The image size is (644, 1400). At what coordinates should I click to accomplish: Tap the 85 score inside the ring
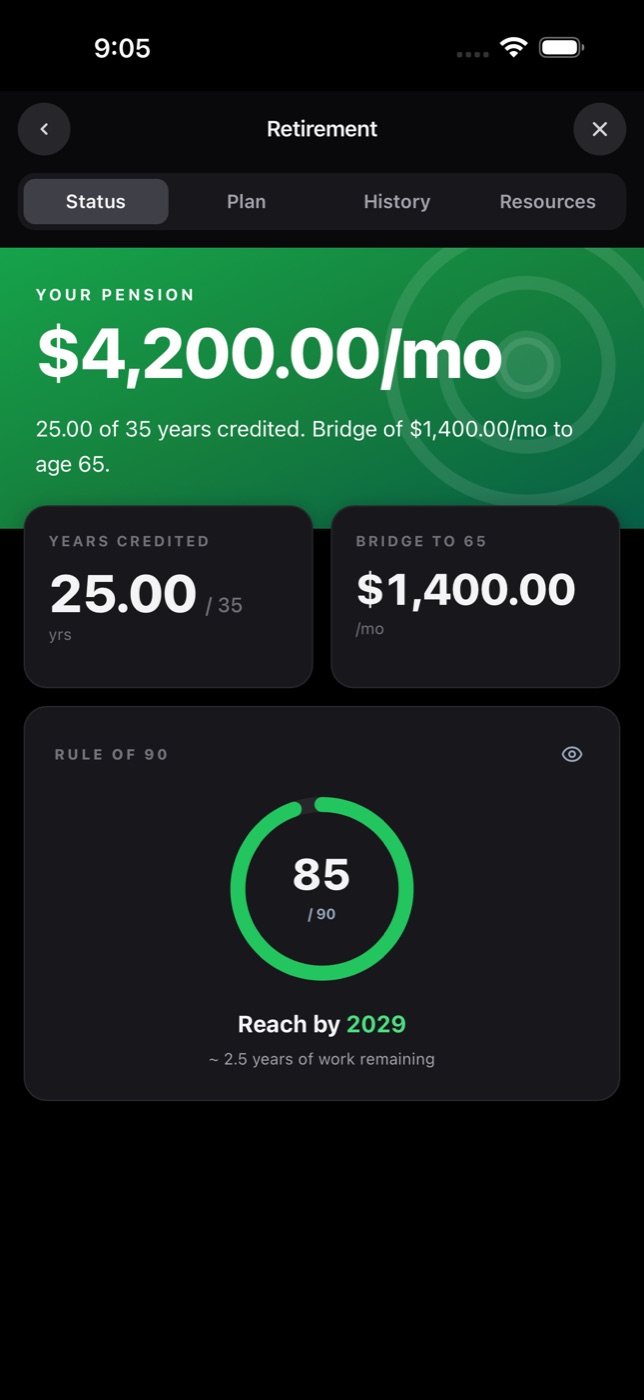click(321, 874)
